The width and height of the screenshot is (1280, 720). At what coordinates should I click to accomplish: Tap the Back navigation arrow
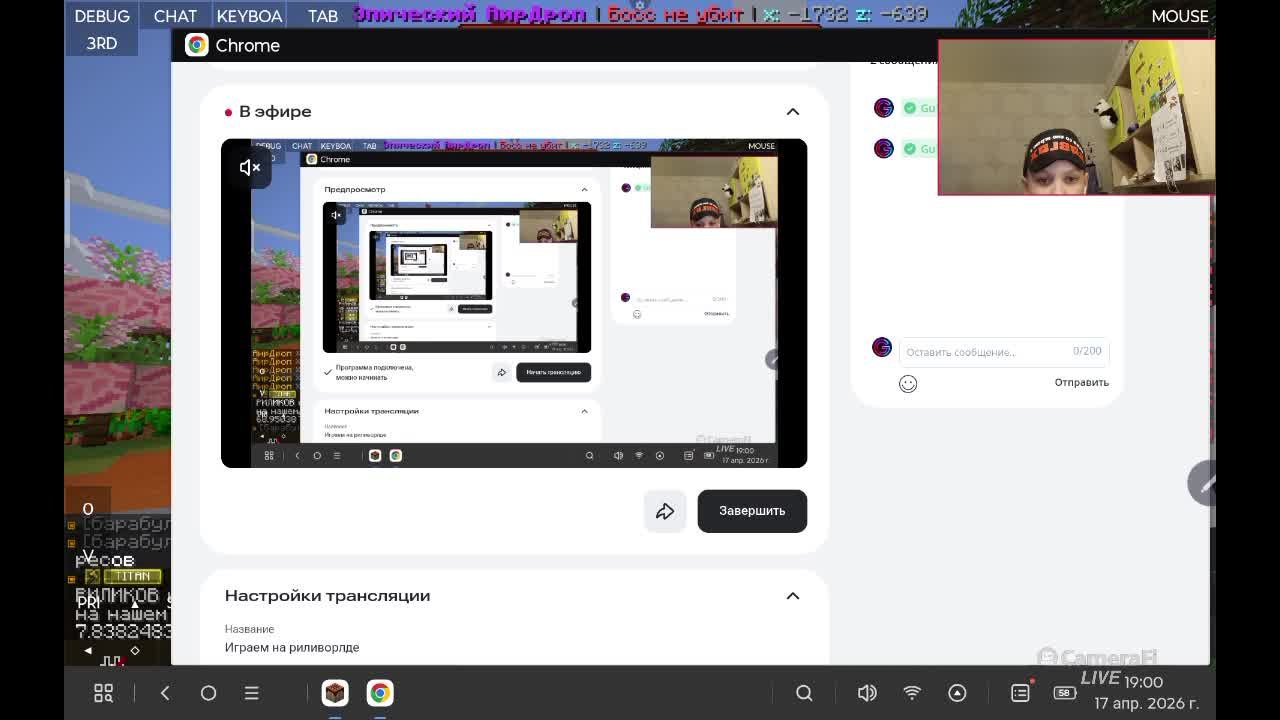[x=165, y=693]
